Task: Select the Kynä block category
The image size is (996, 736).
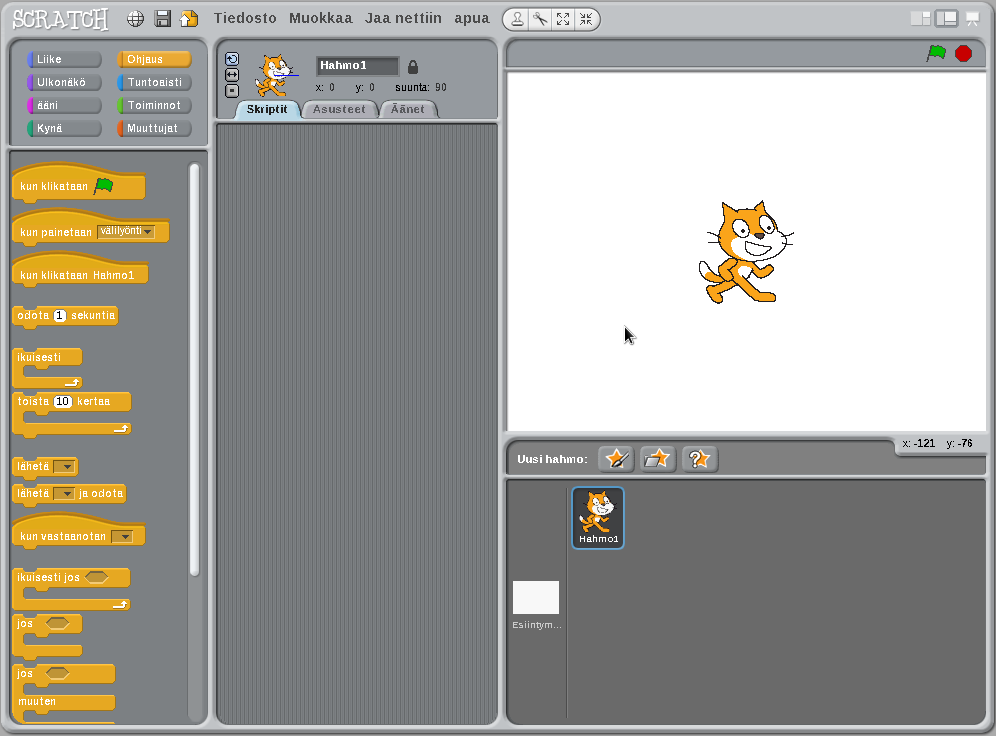Action: coord(64,128)
